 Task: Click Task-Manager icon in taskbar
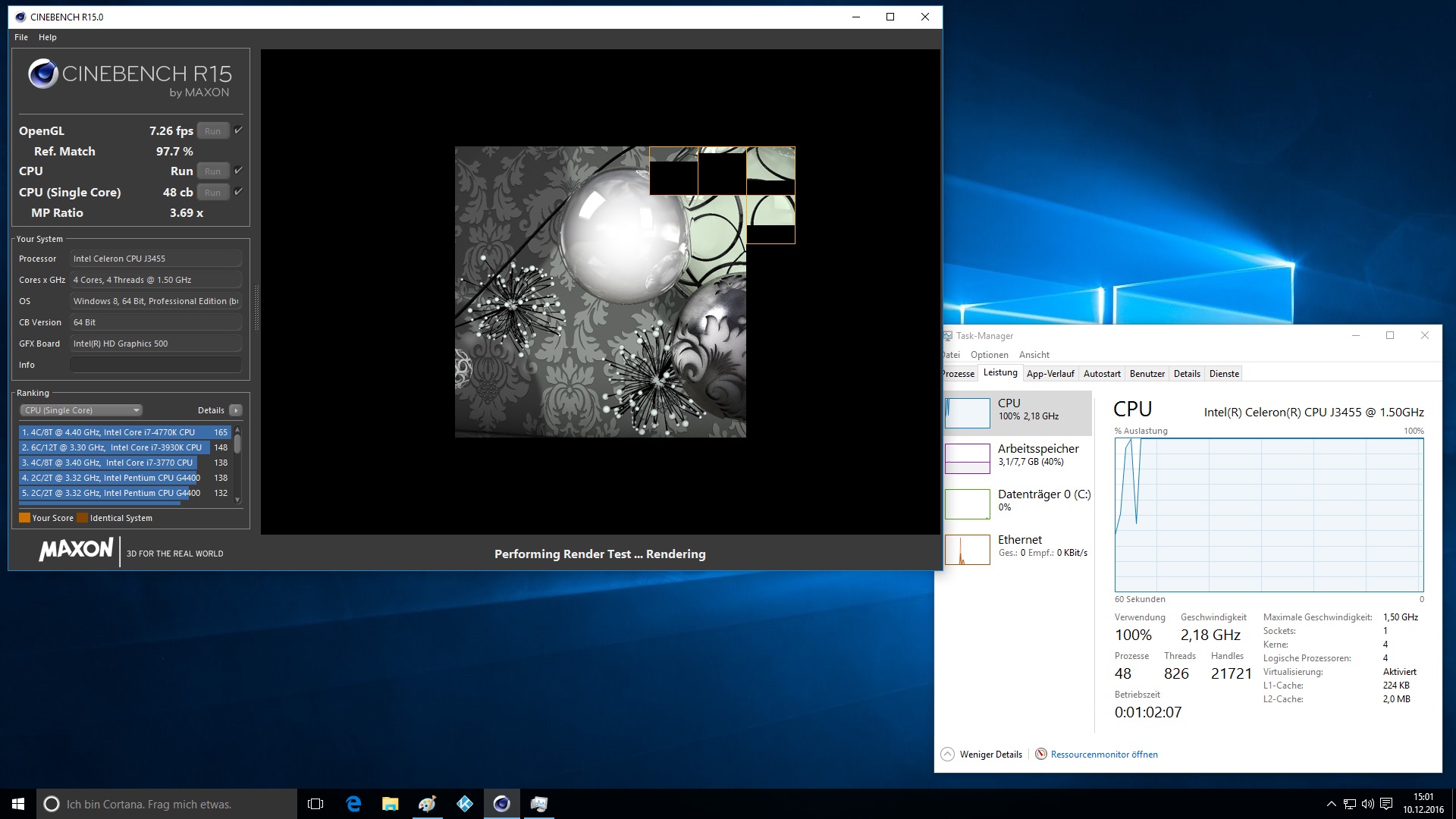coord(538,804)
